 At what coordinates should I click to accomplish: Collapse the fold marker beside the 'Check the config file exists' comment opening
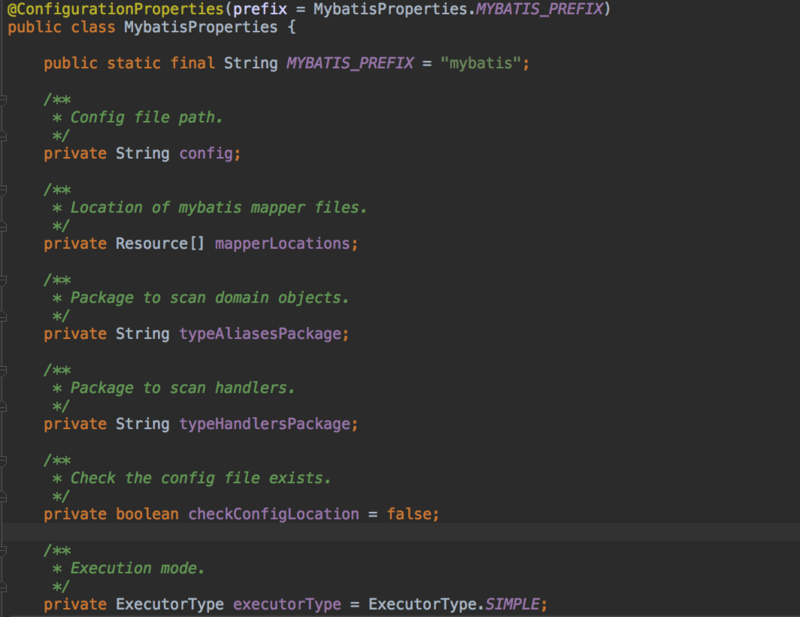3,461
